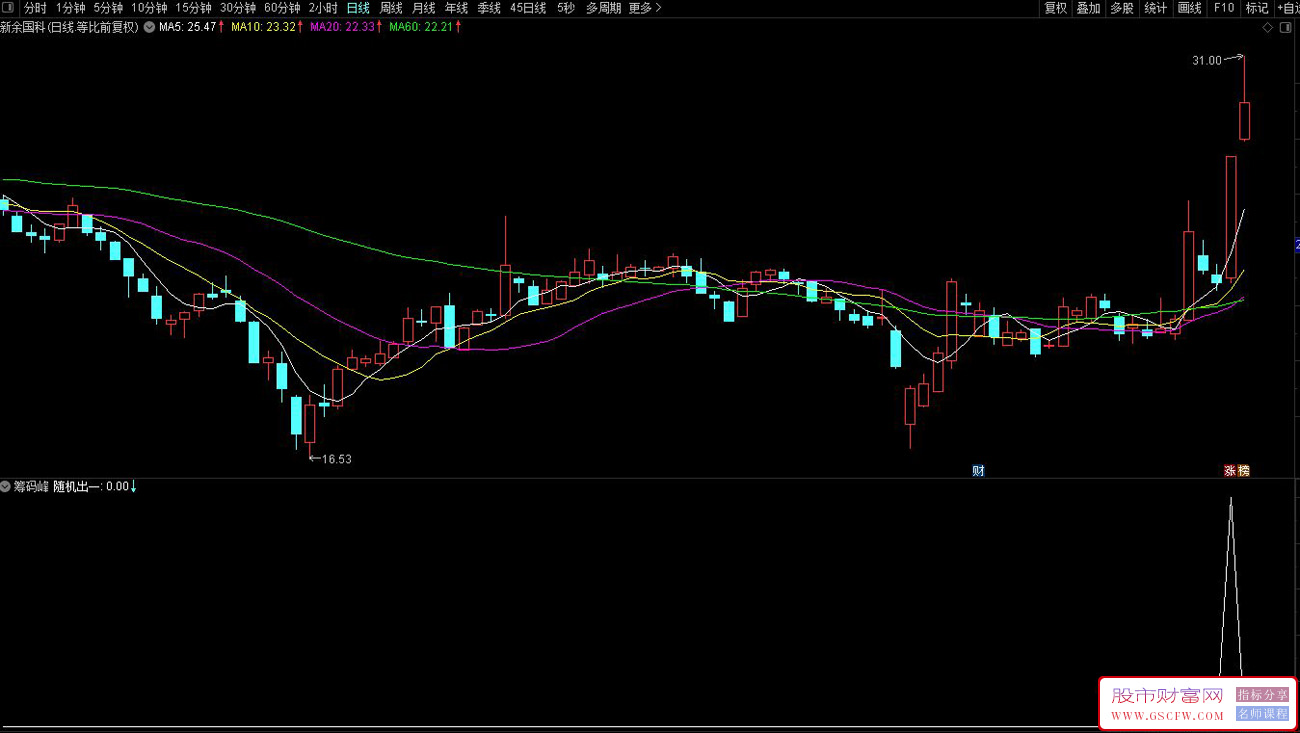Image resolution: width=1300 pixels, height=733 pixels.
Task: Open the 多股 multi-stock view
Action: (1122, 8)
